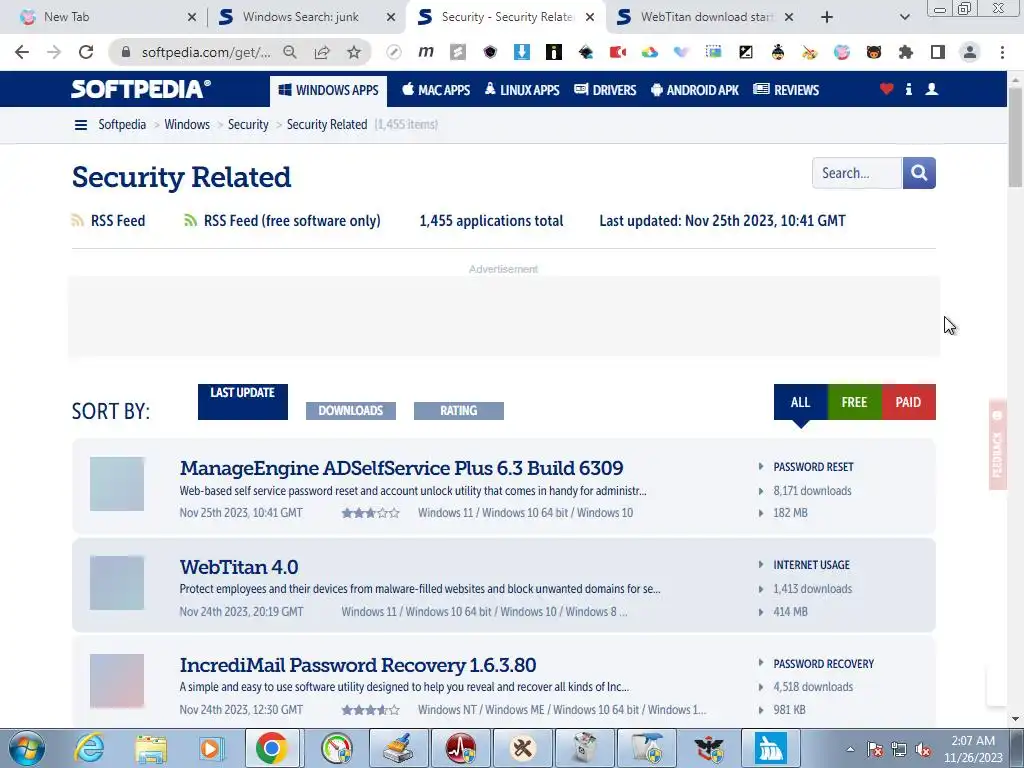Open the Mac Apps section
The width and height of the screenshot is (1024, 768).
pos(436,90)
